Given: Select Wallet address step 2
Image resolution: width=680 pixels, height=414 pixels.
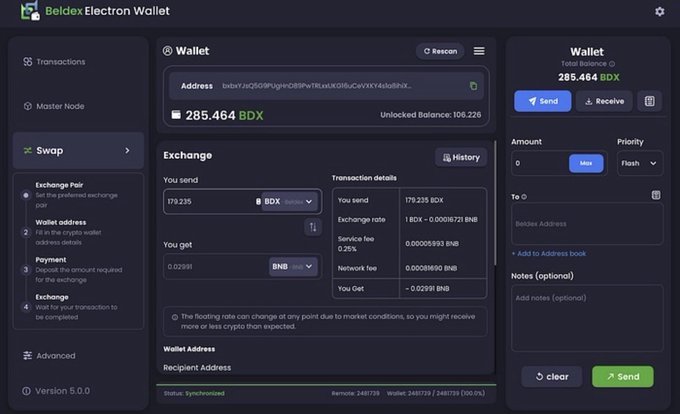Looking at the screenshot, I should pos(69,232).
